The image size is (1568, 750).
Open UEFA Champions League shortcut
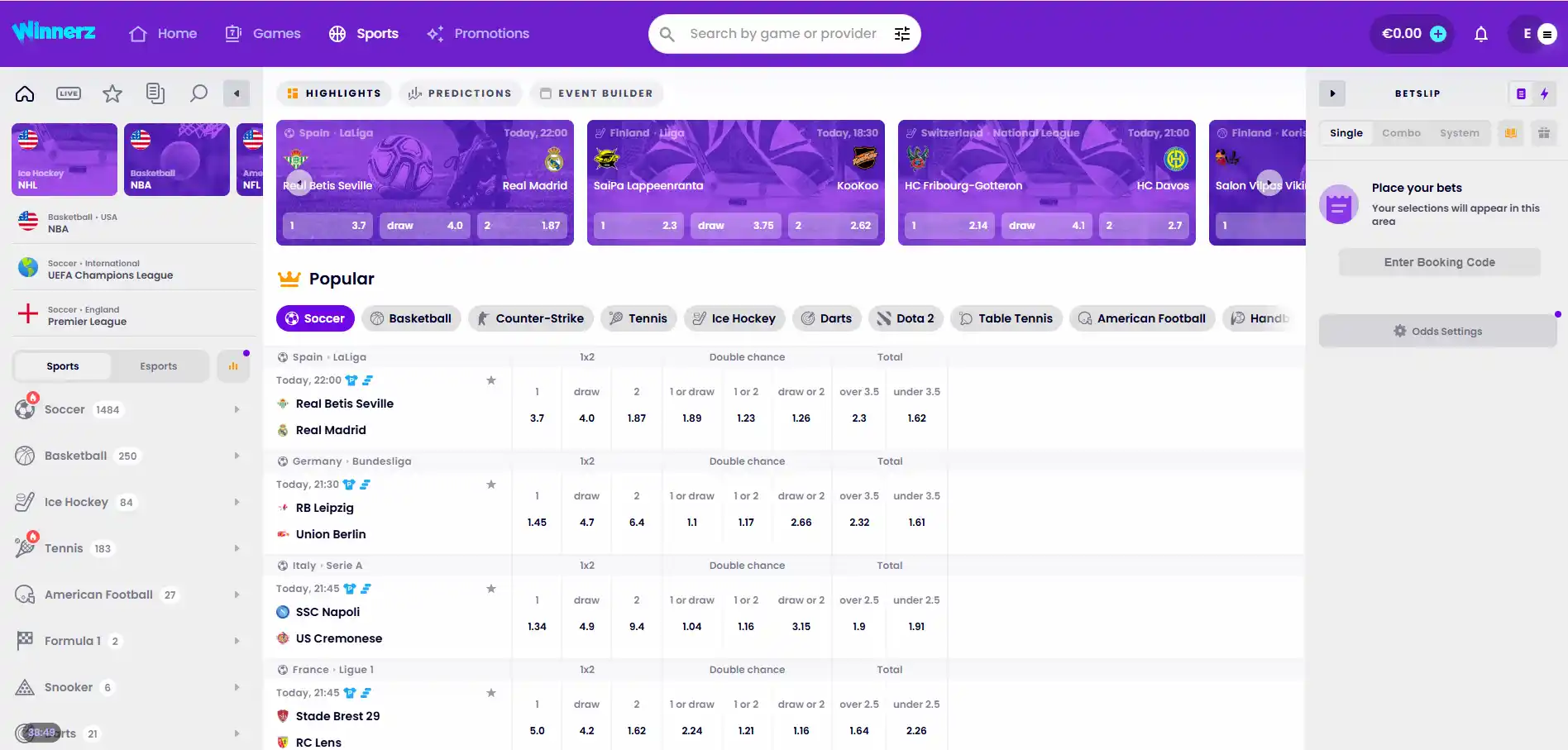134,269
